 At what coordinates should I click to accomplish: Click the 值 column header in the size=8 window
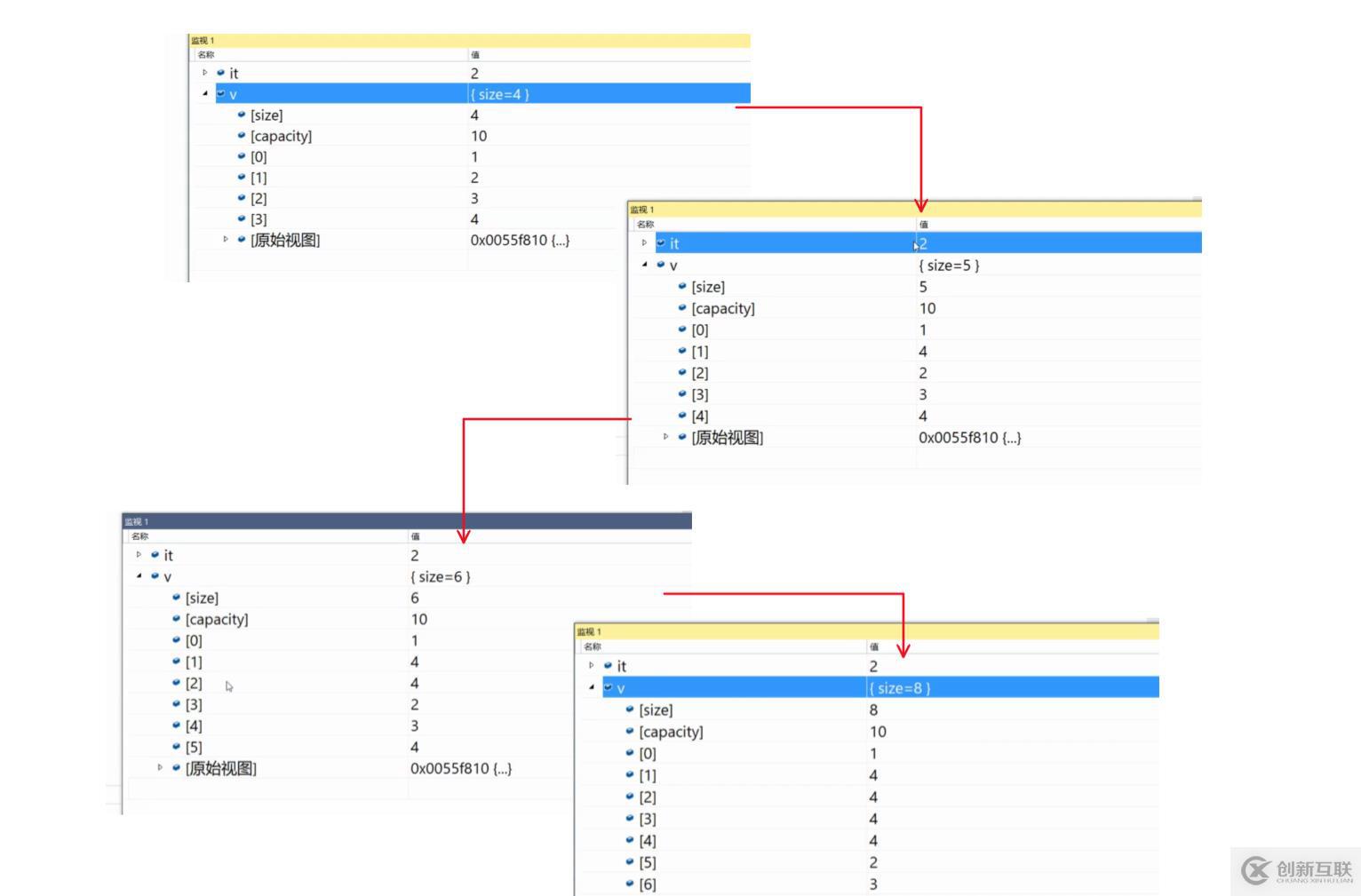(x=873, y=646)
